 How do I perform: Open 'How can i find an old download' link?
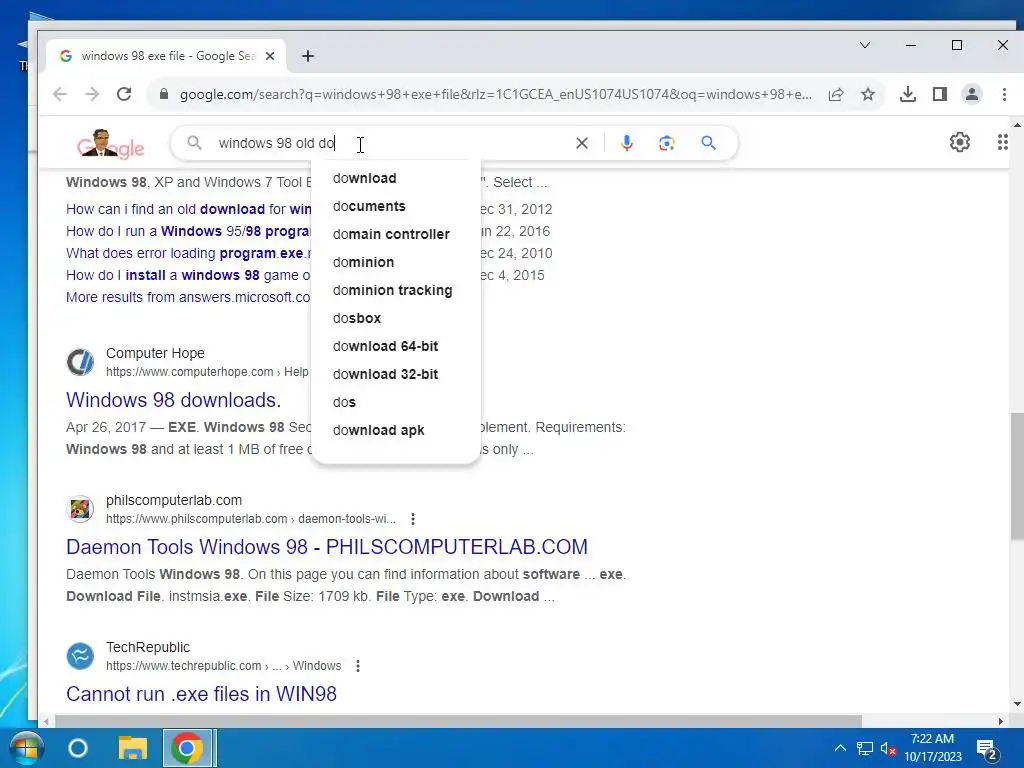point(189,210)
